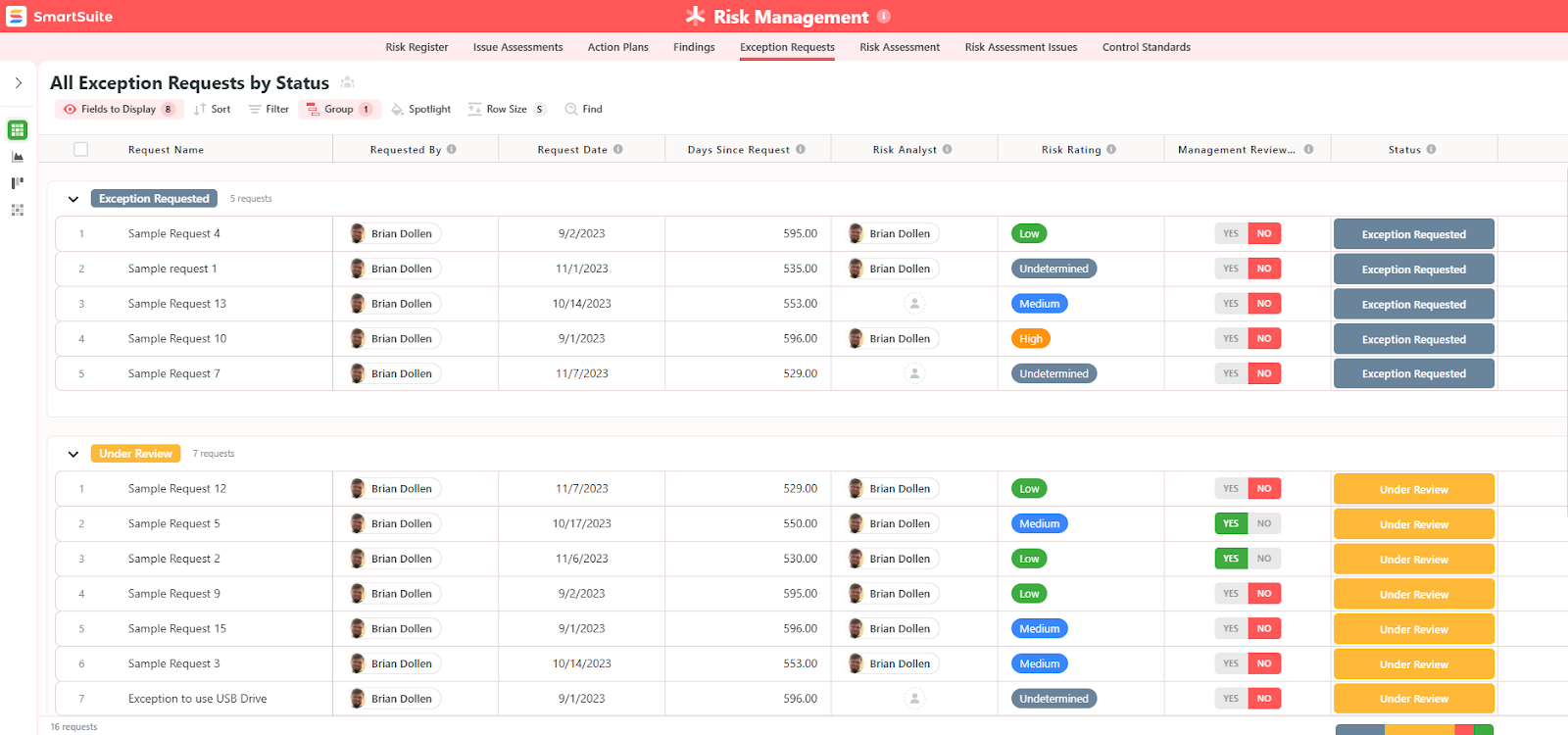Image resolution: width=1568 pixels, height=735 pixels.
Task: Click info icon next to Risk Rating header
Action: coord(1111,150)
